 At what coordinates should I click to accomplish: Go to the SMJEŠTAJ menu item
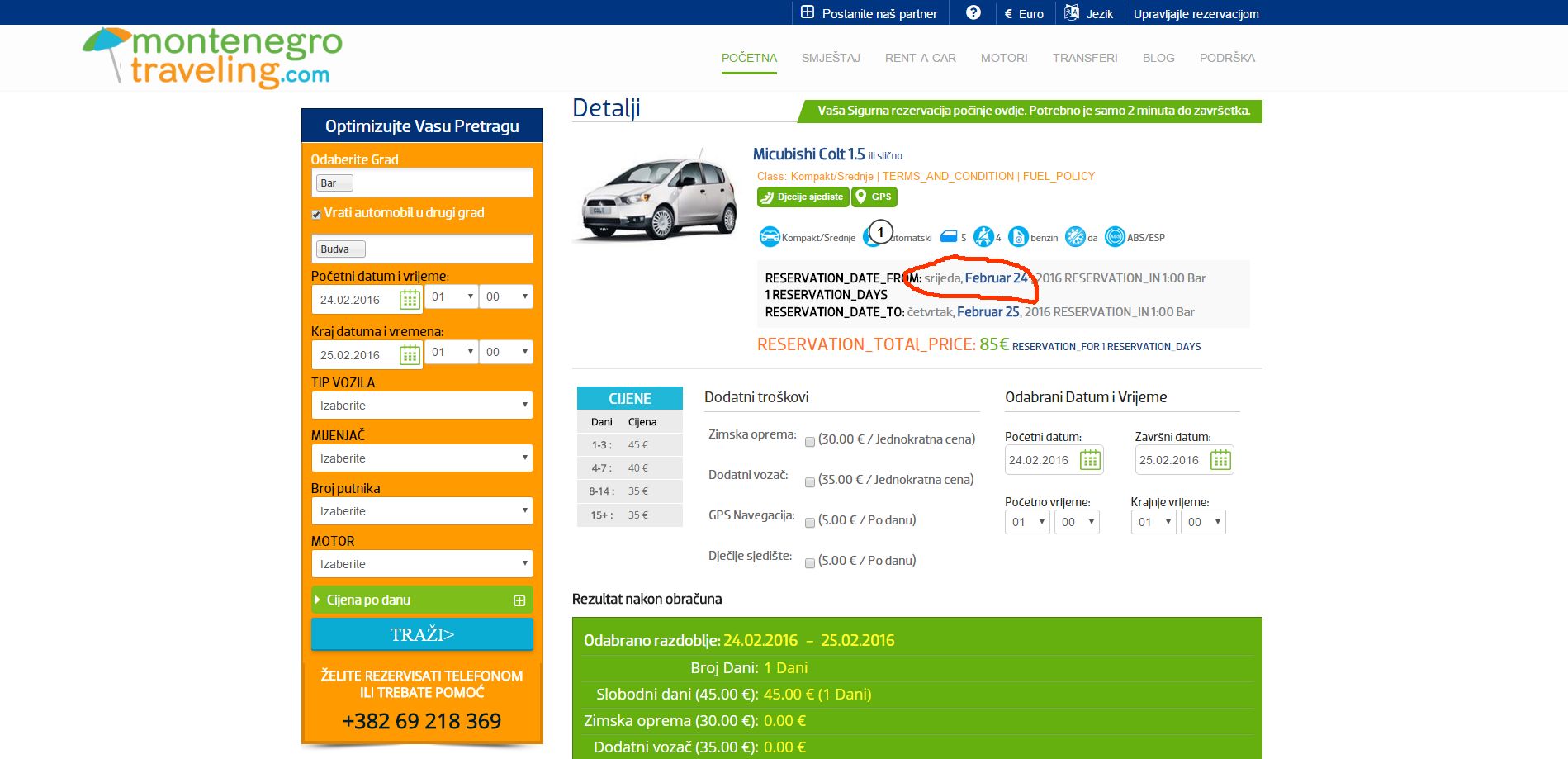coord(831,58)
